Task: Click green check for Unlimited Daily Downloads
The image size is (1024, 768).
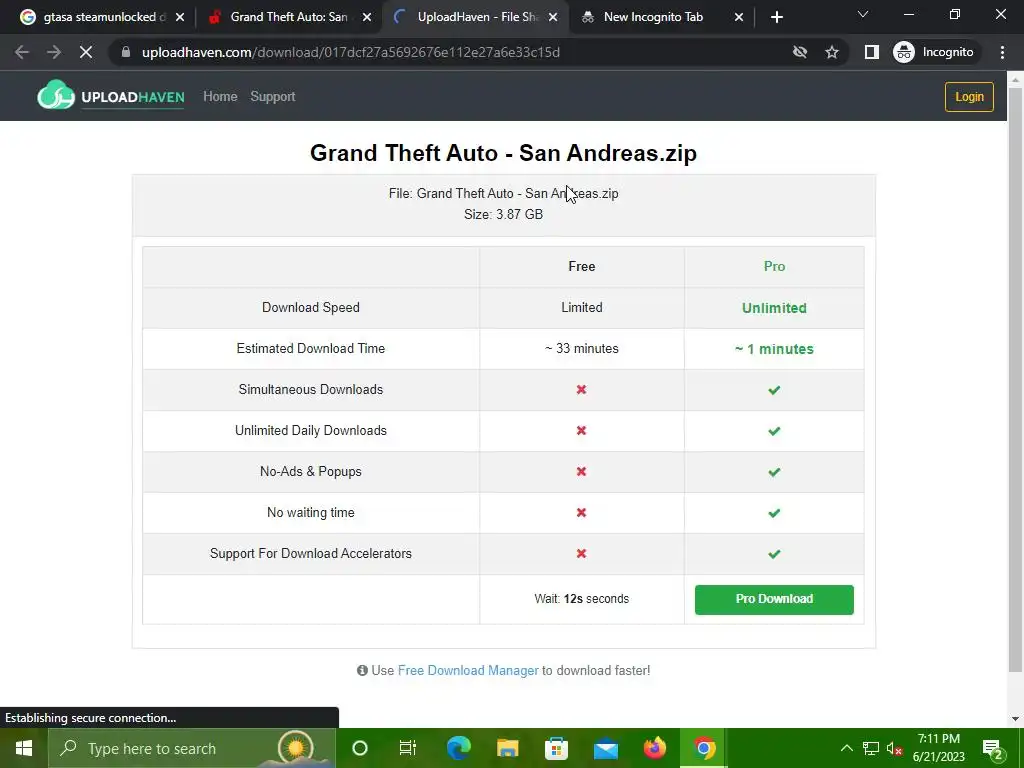Action: click(x=774, y=431)
